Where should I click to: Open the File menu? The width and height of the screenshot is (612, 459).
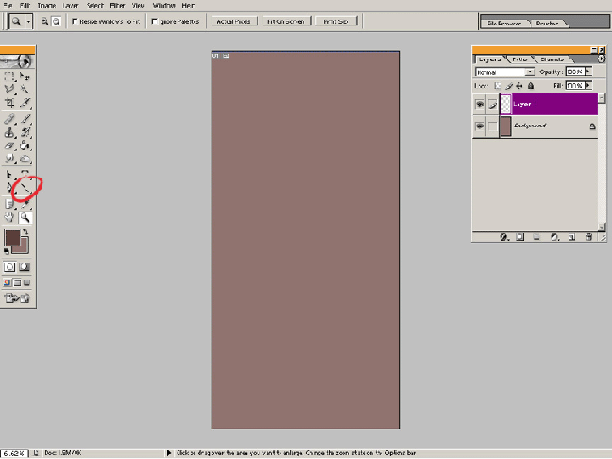(x=8, y=5)
